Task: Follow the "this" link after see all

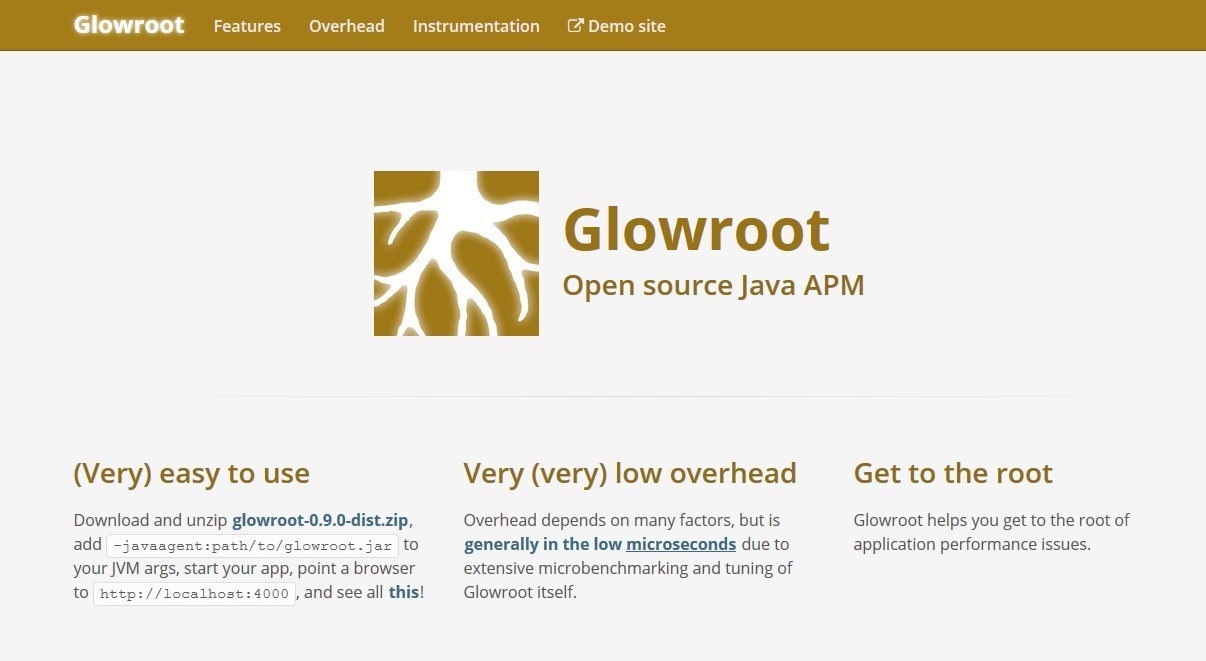Action: tap(404, 592)
